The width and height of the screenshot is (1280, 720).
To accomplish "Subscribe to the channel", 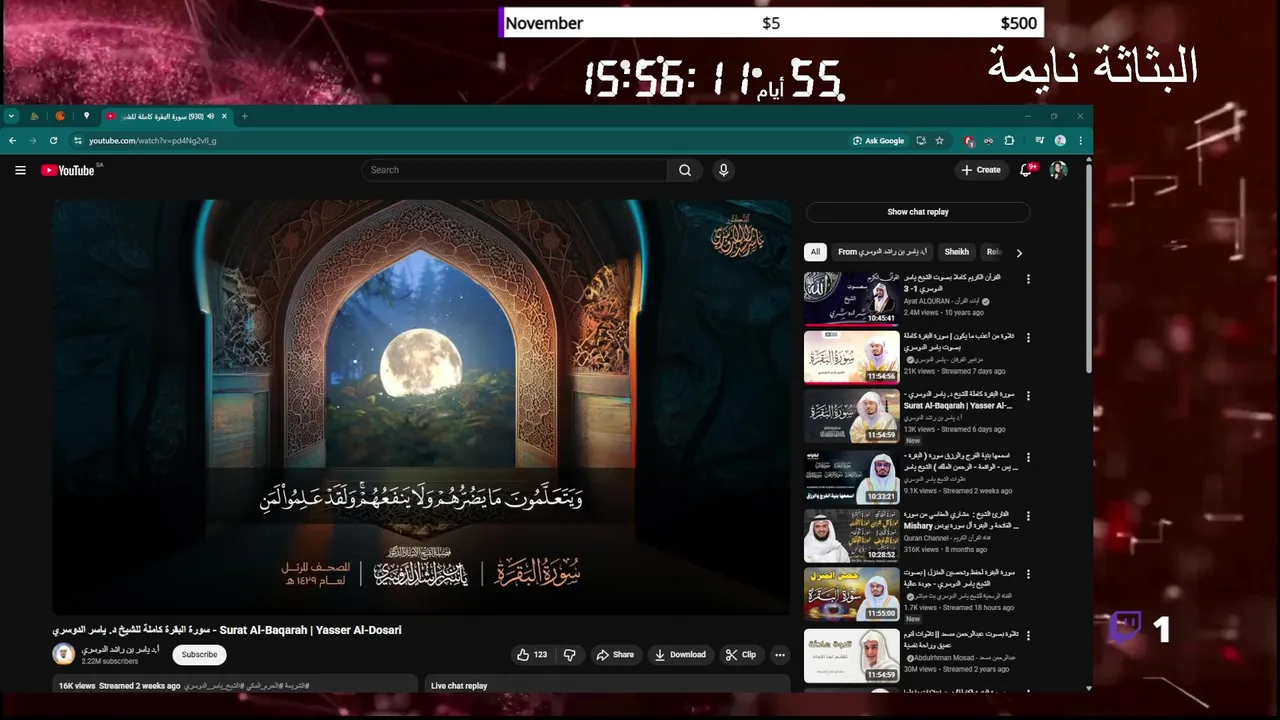I will pyautogui.click(x=199, y=655).
